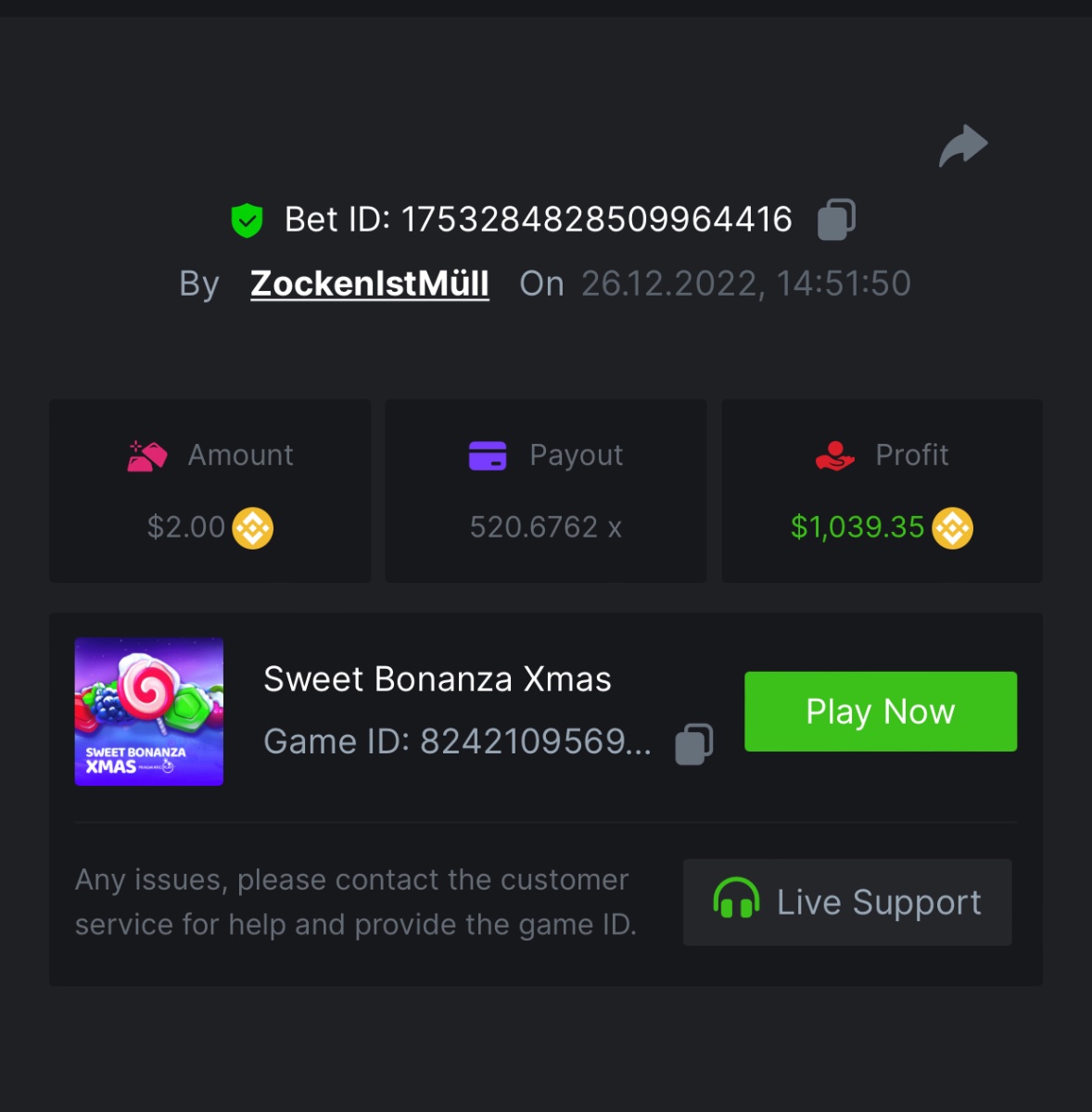
Task: Copy the Game ID to clipboard
Action: click(x=693, y=743)
